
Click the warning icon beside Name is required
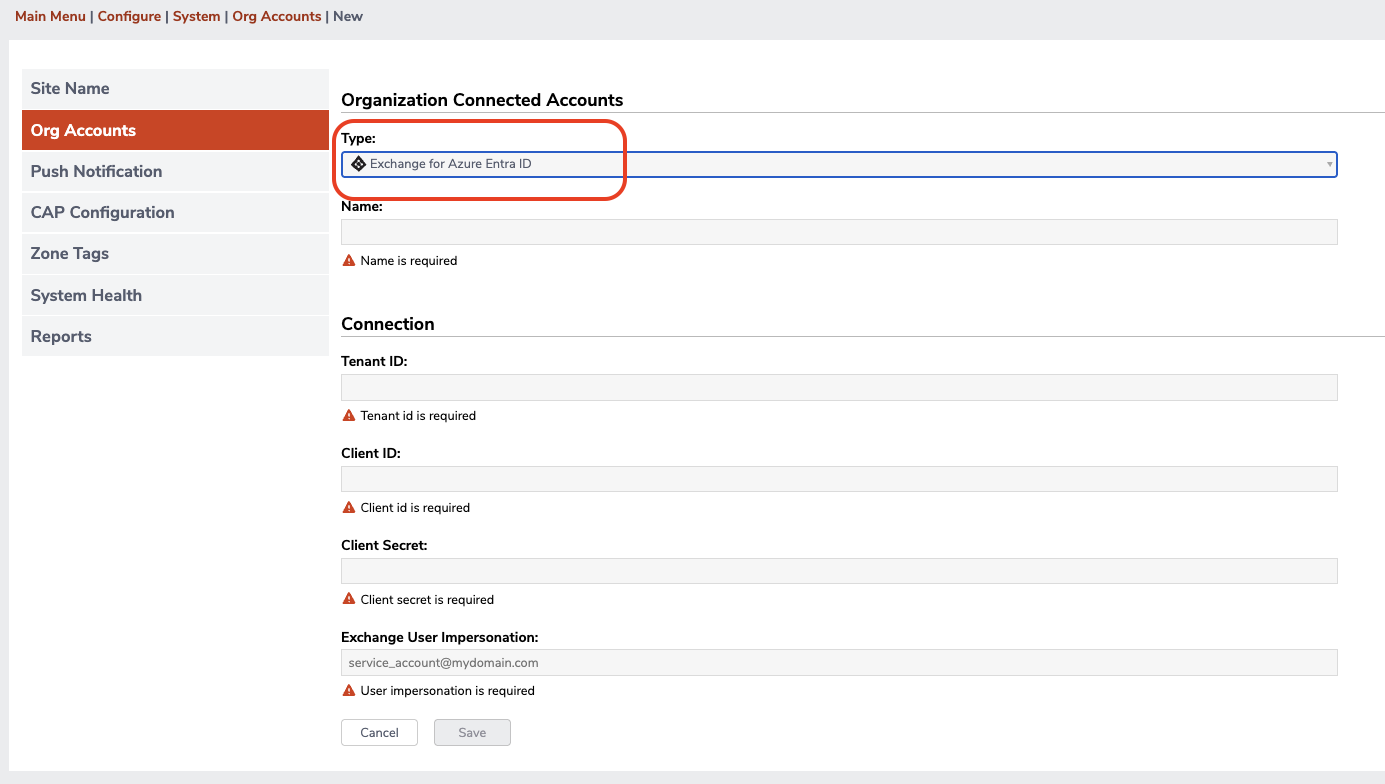click(x=349, y=260)
